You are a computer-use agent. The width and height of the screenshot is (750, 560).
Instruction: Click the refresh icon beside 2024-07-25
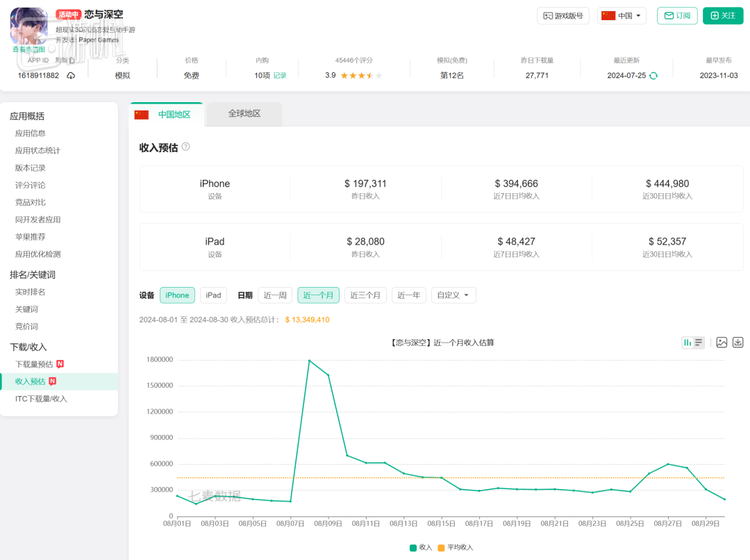(x=653, y=76)
